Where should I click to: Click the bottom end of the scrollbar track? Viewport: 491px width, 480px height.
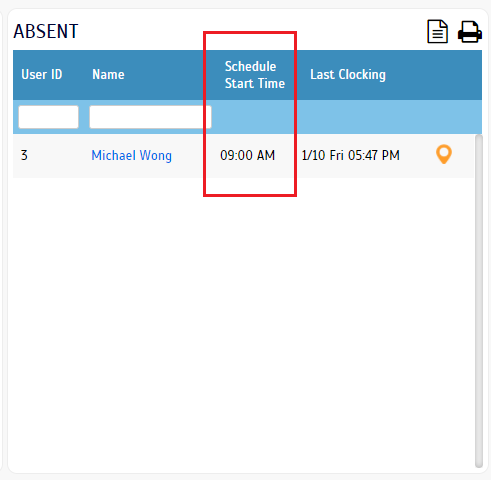479,464
